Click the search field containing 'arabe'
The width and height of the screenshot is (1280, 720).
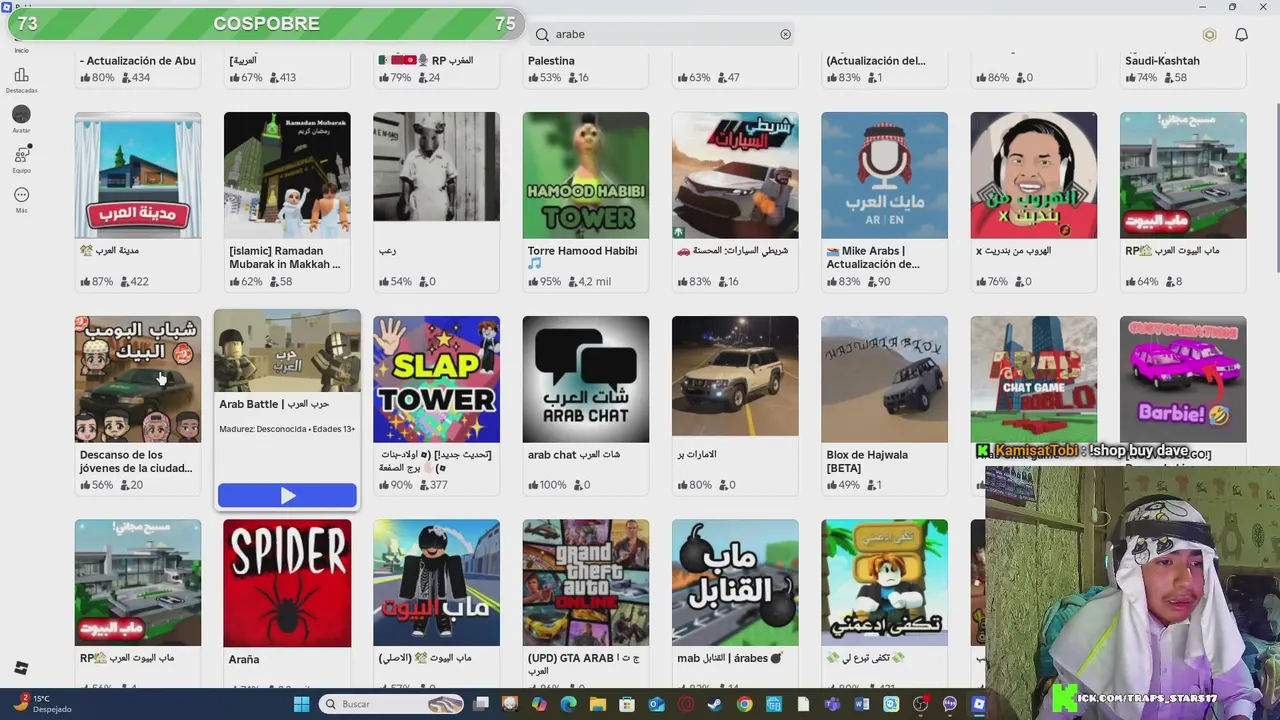[x=661, y=34]
